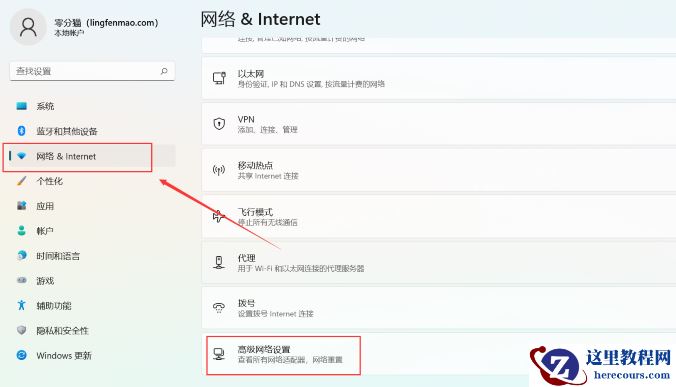Open 高级网络设置 advanced network settings
Viewport: 676px width, 387px height.
439,354
